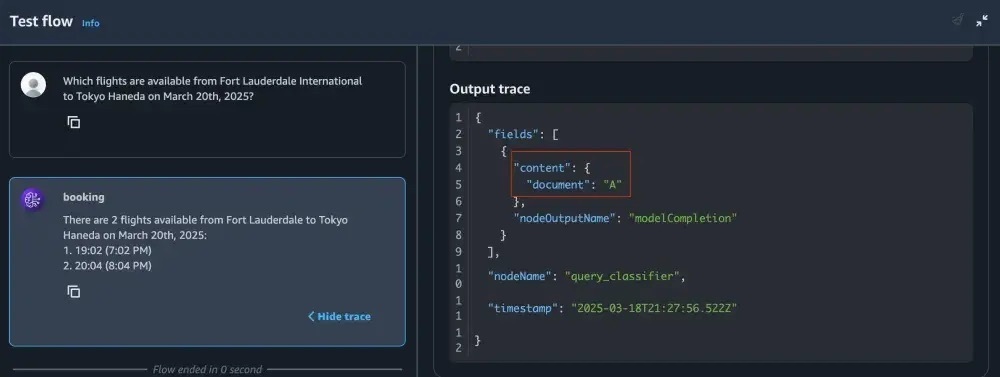Click the Flow ended in 0 second text
This screenshot has width=1000, height=377.
click(207, 369)
